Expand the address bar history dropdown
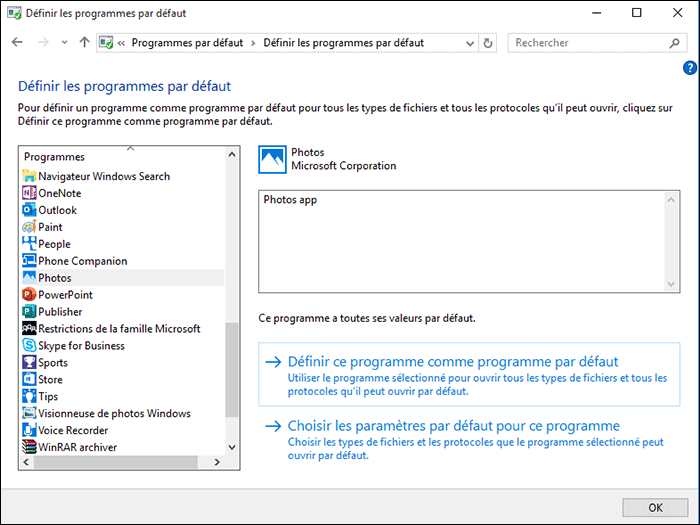The height and width of the screenshot is (525, 700). [x=469, y=43]
